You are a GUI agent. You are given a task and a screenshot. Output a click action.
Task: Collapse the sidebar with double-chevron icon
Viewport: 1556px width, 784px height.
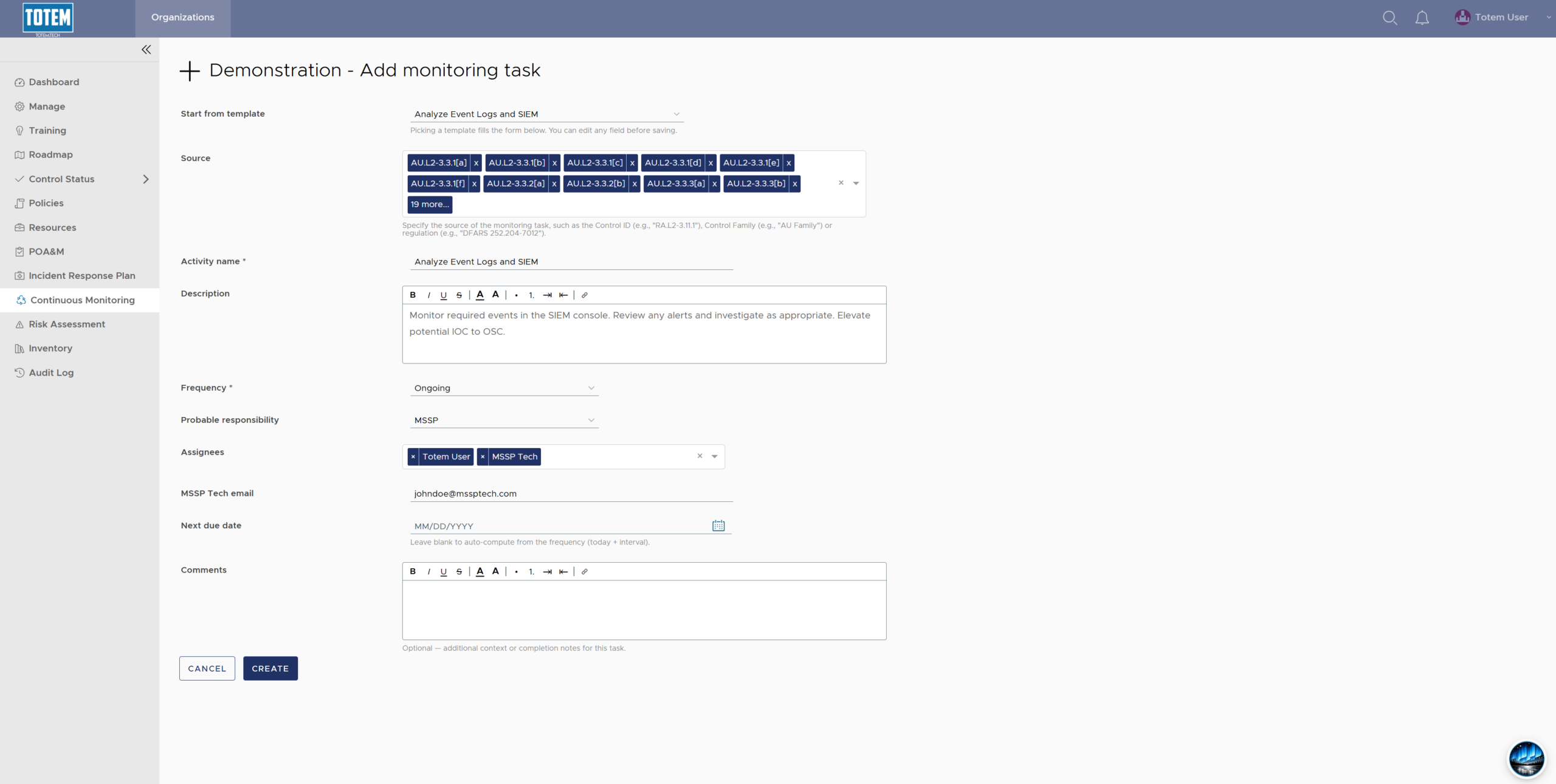coord(146,50)
